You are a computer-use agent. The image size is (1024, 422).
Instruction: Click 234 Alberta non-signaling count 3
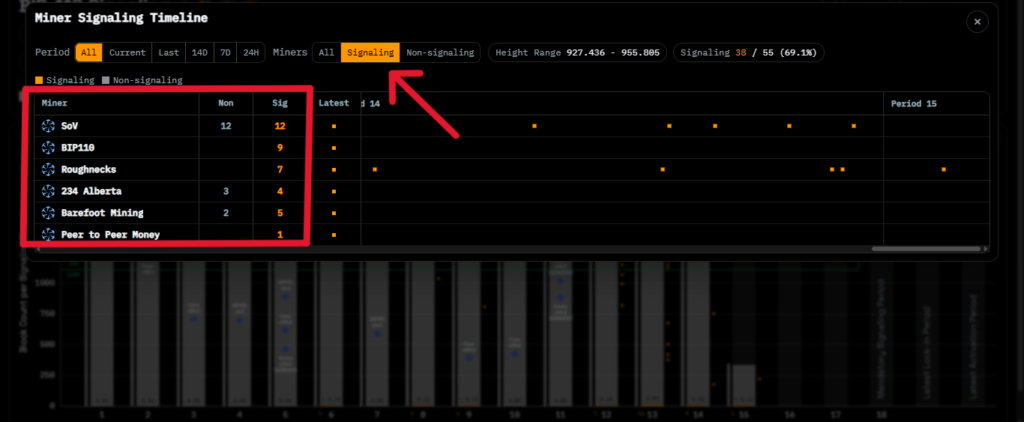click(x=226, y=191)
